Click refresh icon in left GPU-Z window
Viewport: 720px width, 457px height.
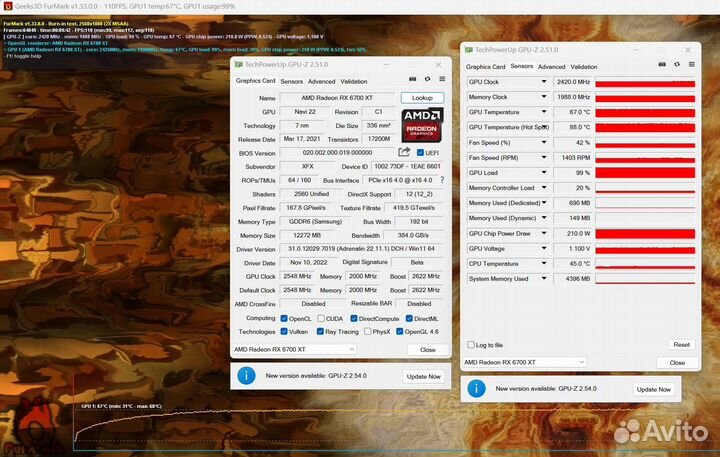[x=428, y=79]
